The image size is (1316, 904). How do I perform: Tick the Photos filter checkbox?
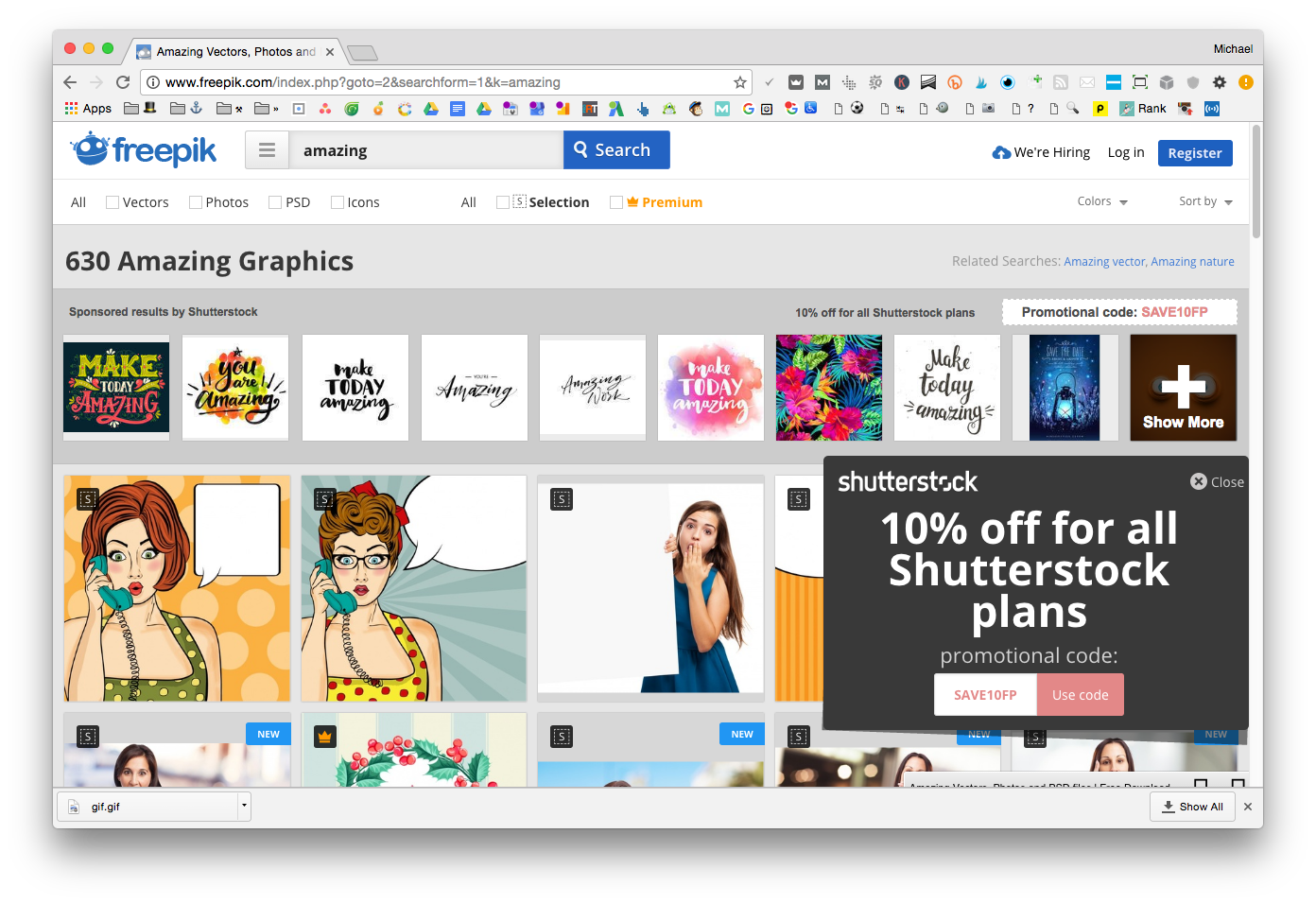pos(196,202)
